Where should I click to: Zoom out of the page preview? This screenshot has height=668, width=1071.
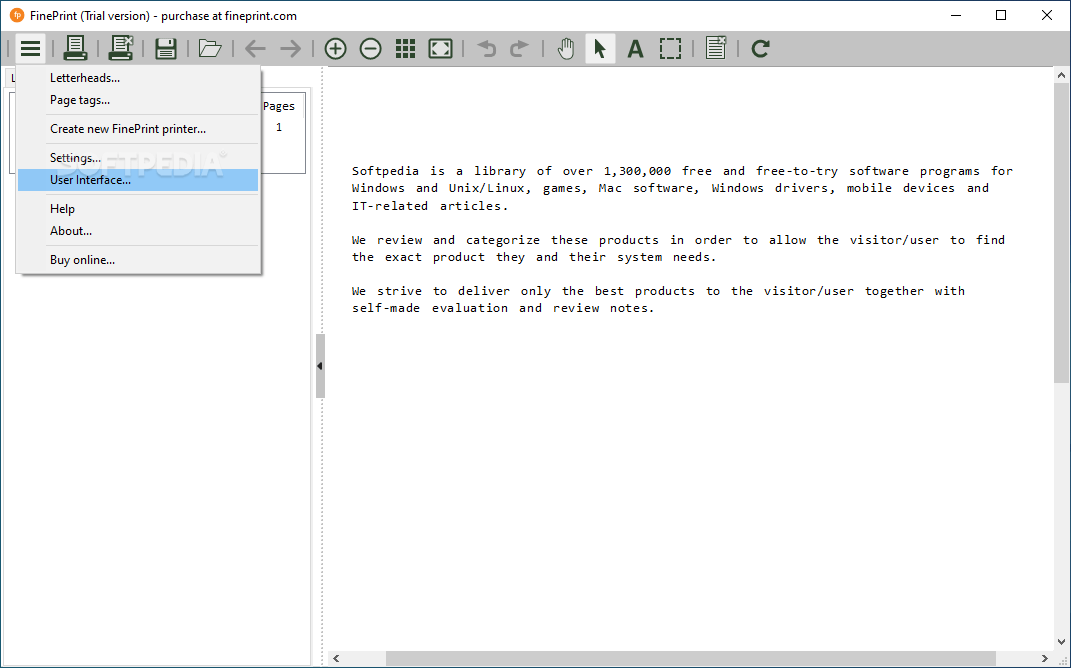[x=370, y=47]
